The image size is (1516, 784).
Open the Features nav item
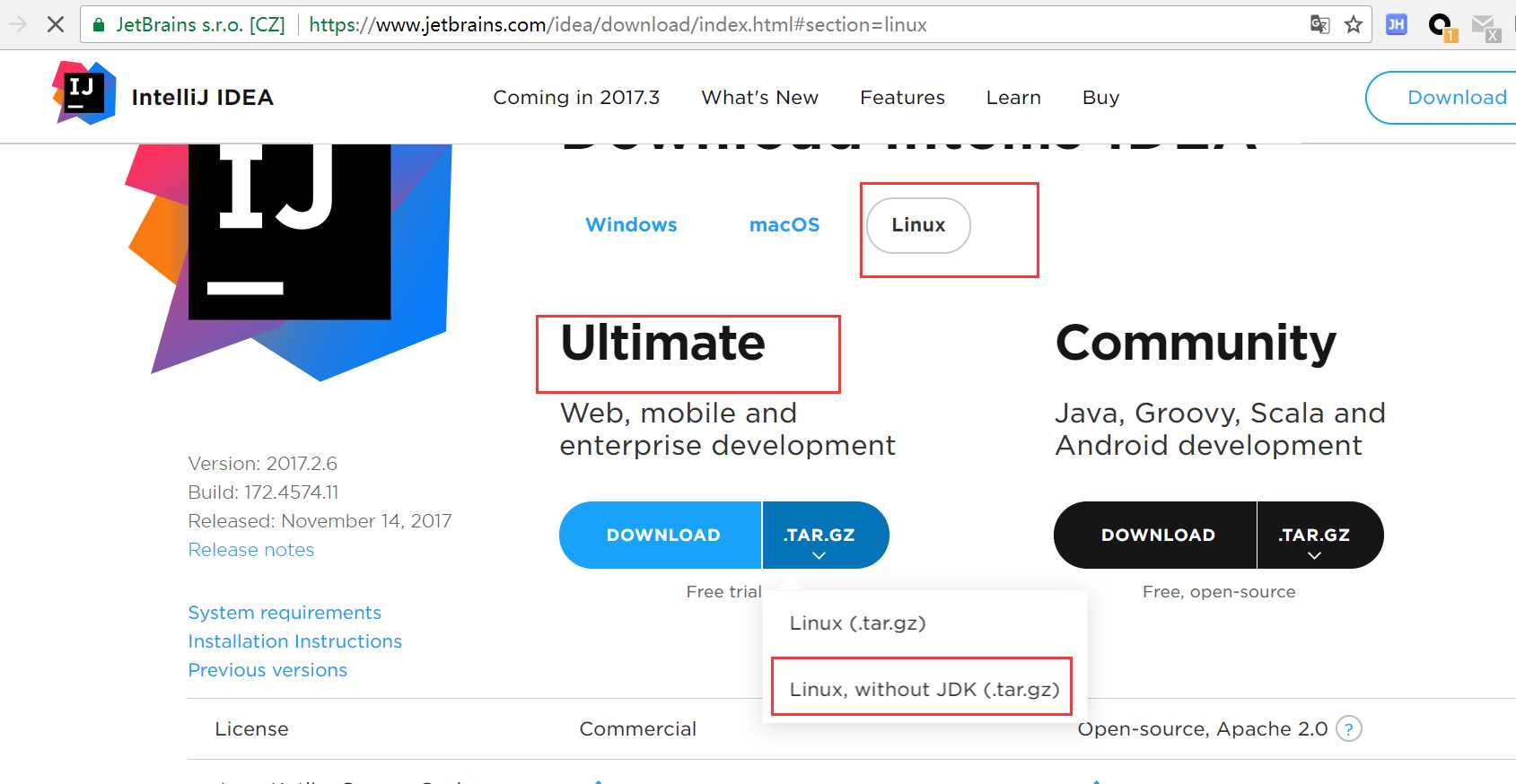tap(902, 97)
